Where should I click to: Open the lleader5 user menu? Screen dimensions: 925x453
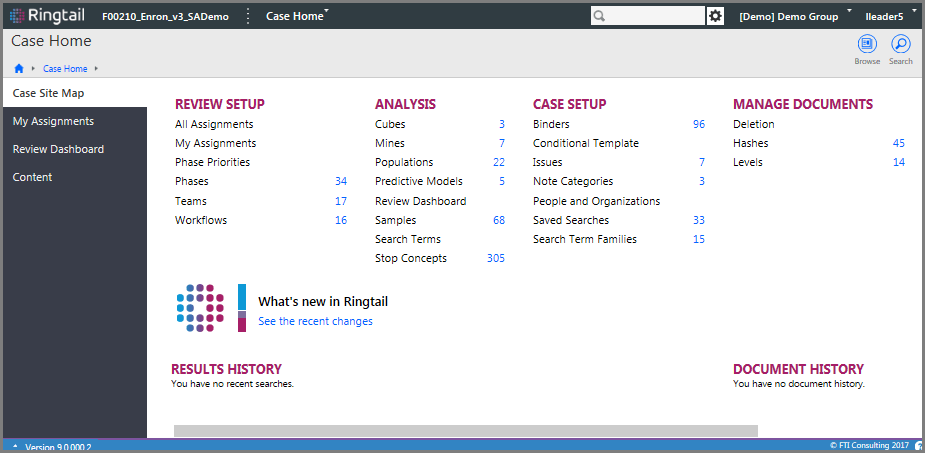click(x=890, y=17)
